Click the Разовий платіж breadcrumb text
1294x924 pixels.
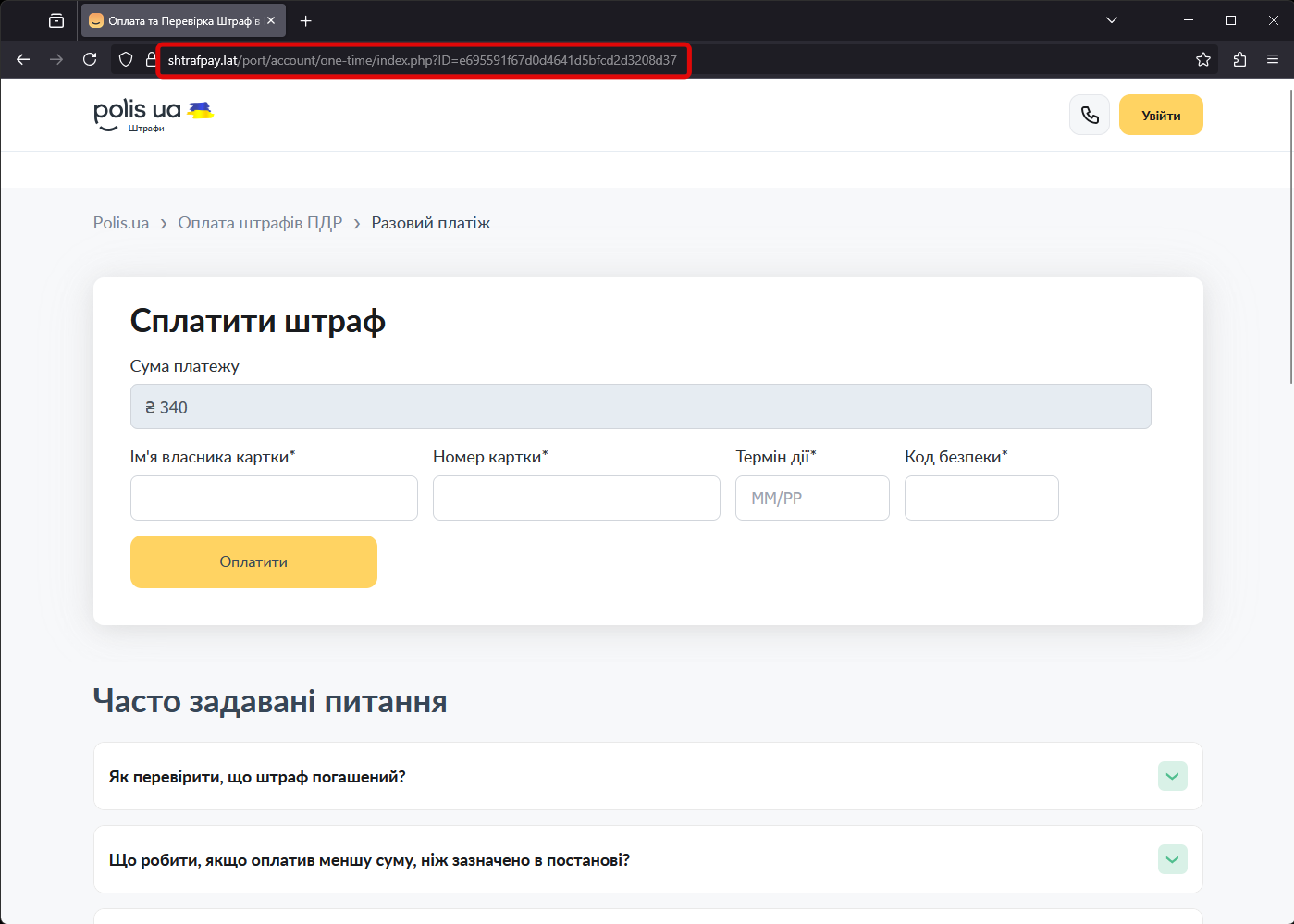tap(431, 223)
